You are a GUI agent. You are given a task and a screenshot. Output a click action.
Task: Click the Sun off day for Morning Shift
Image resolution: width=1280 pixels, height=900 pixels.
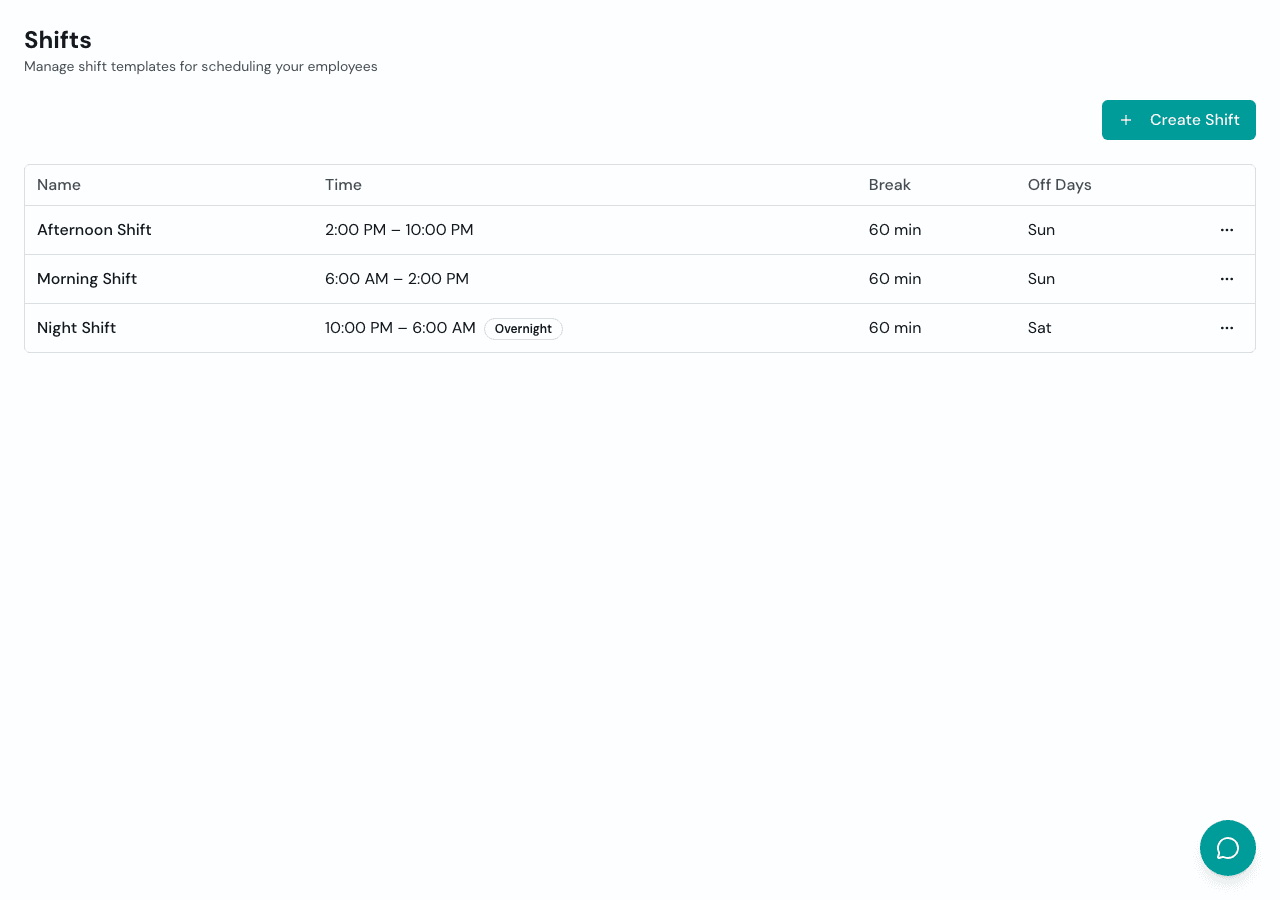[x=1041, y=279]
